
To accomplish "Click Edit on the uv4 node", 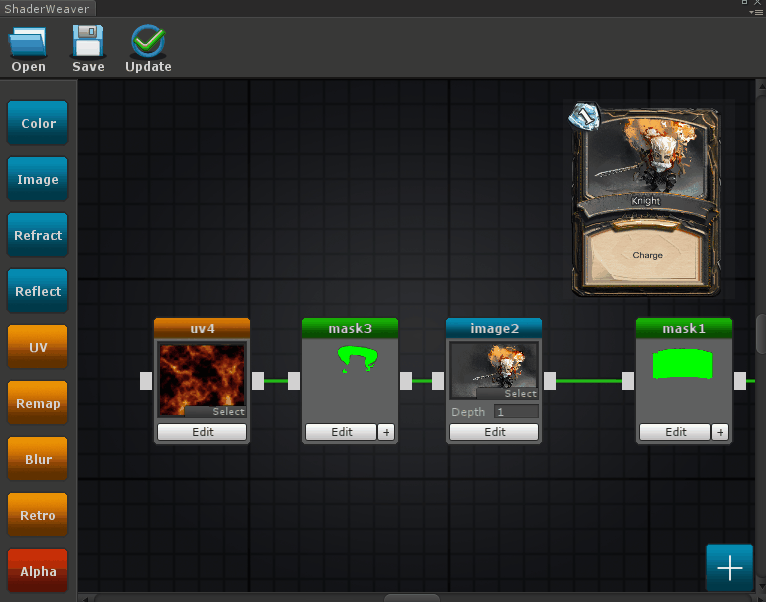I will (x=202, y=432).
